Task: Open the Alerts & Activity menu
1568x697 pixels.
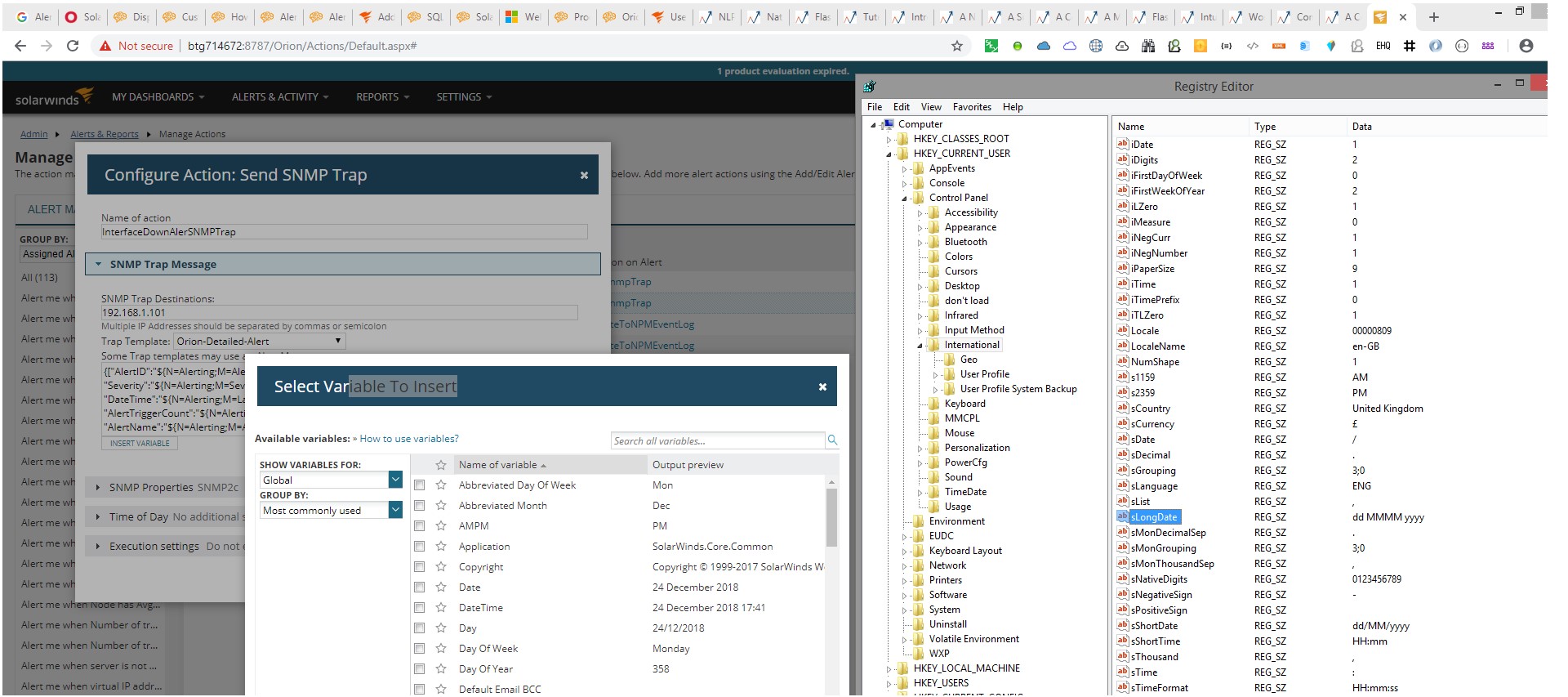Action: pos(280,97)
